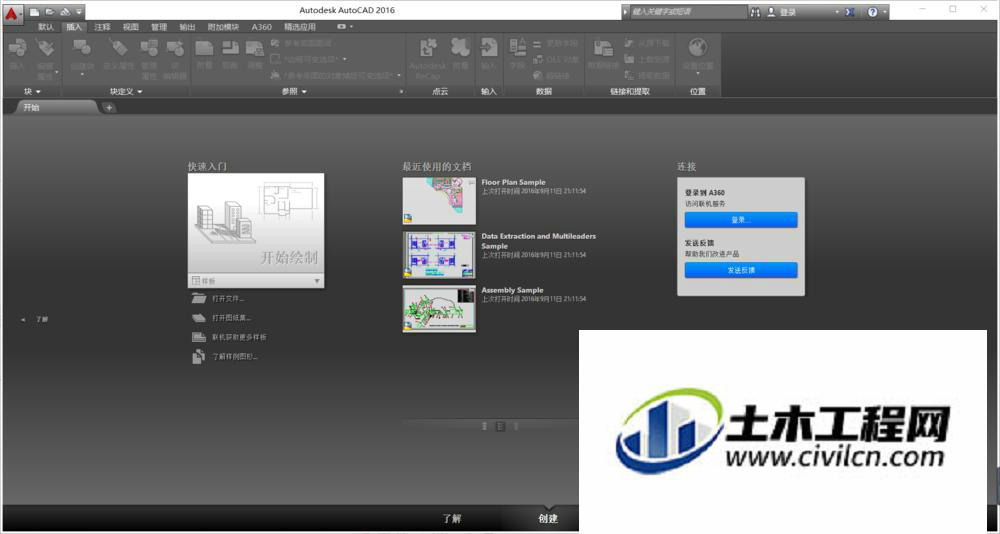Viewport: 1000px width, 534px height.
Task: Click the plus new drawing tab button
Action: [109, 108]
